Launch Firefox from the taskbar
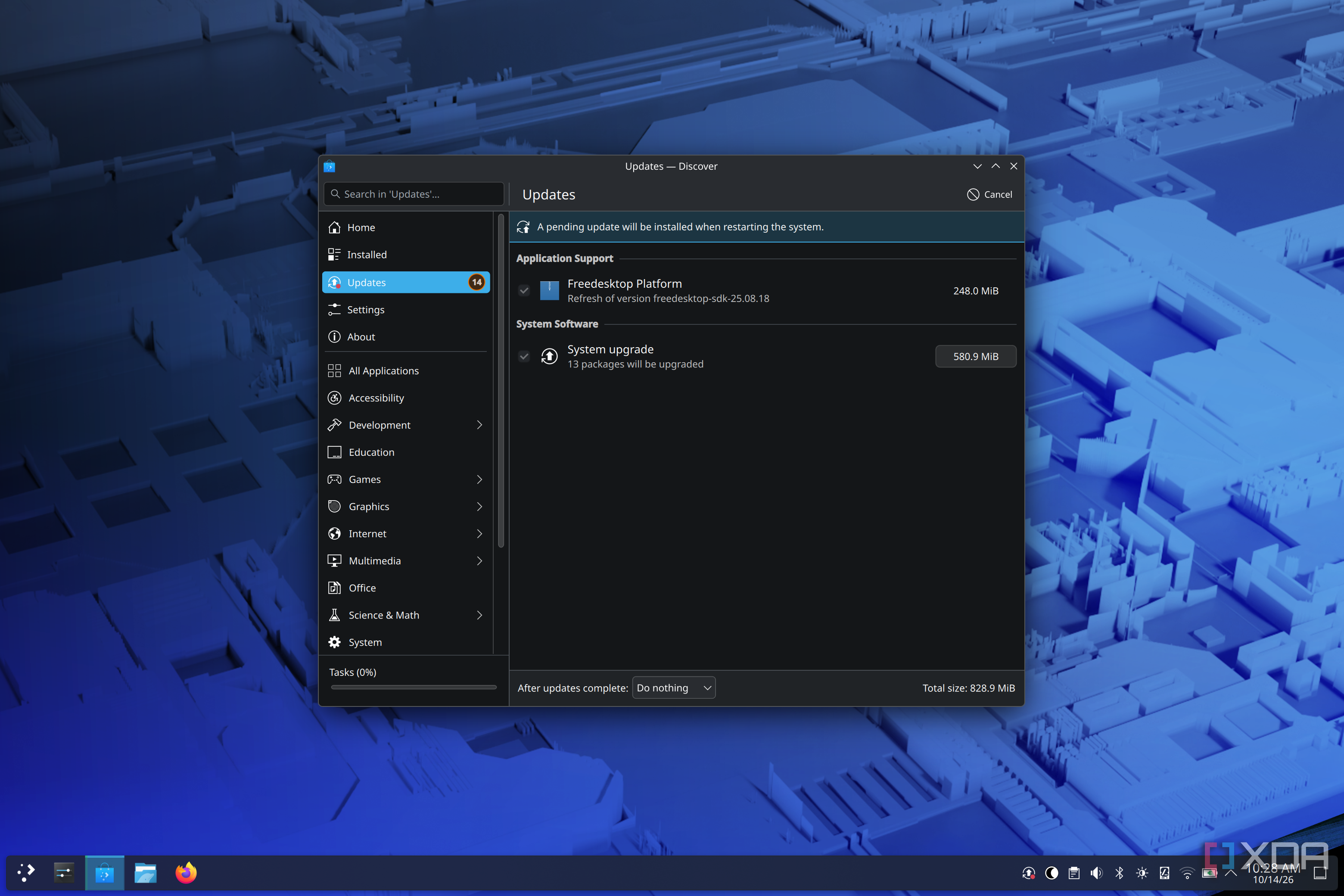1344x896 pixels. tap(186, 873)
